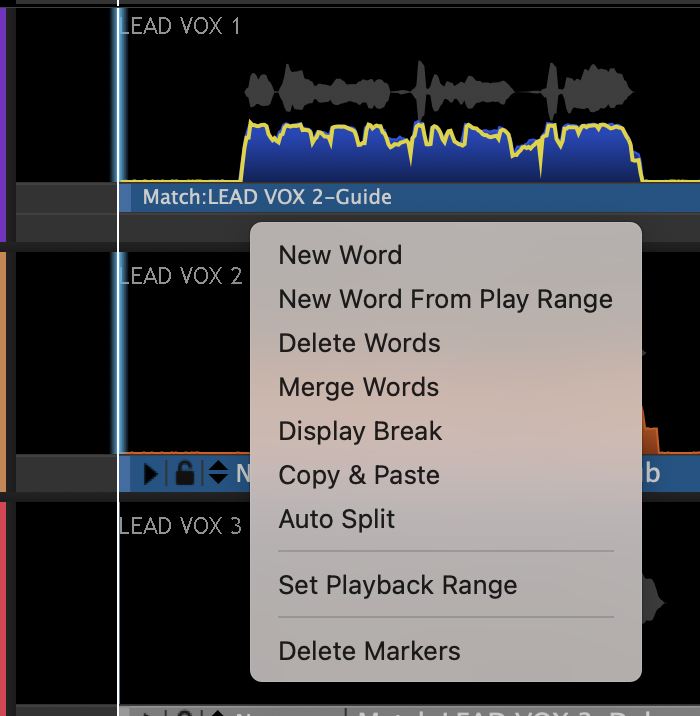Run Auto Split from the context menu
Viewport: 700px width, 716px height.
(336, 519)
